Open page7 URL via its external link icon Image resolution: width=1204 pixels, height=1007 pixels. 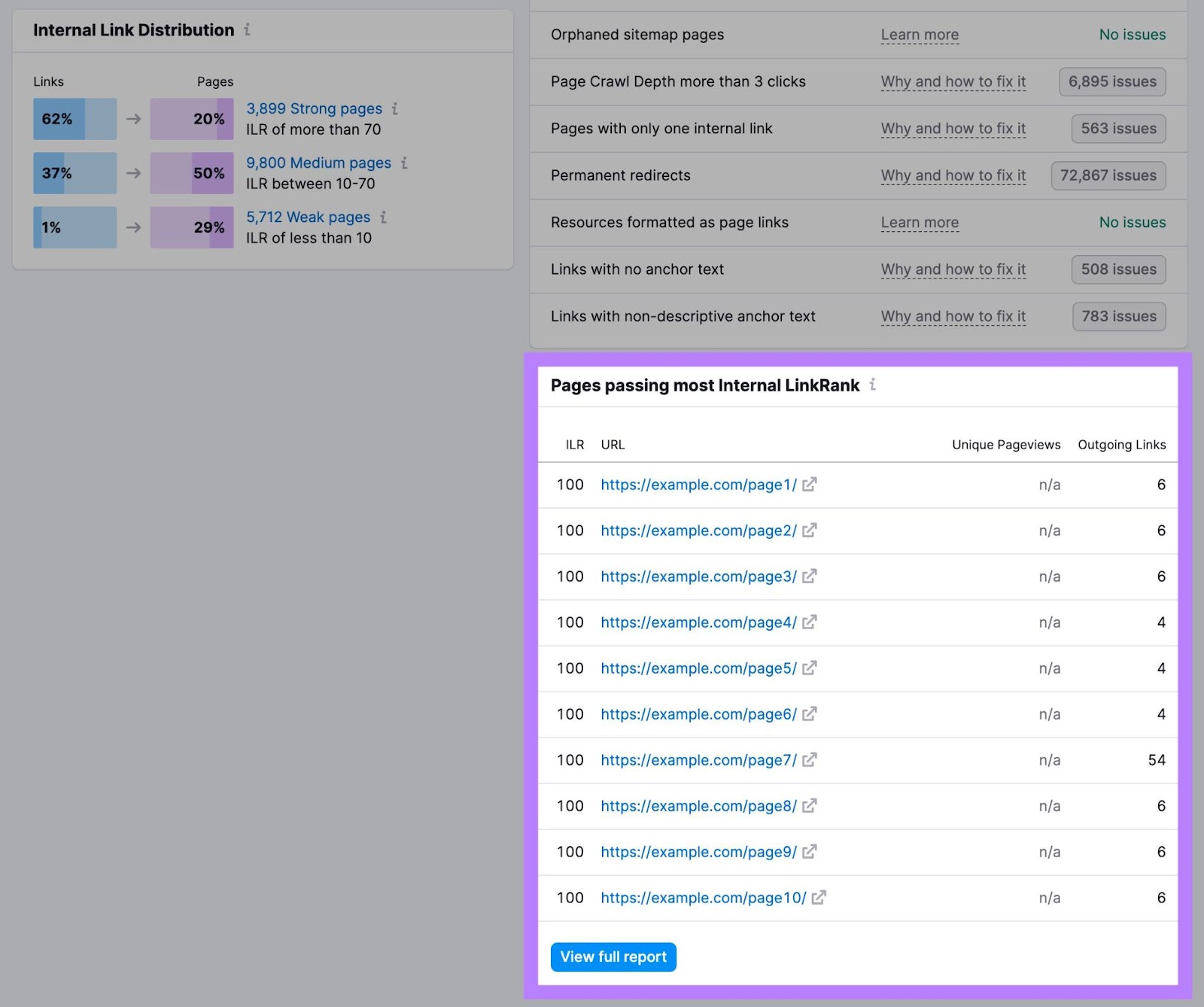pyautogui.click(x=808, y=760)
